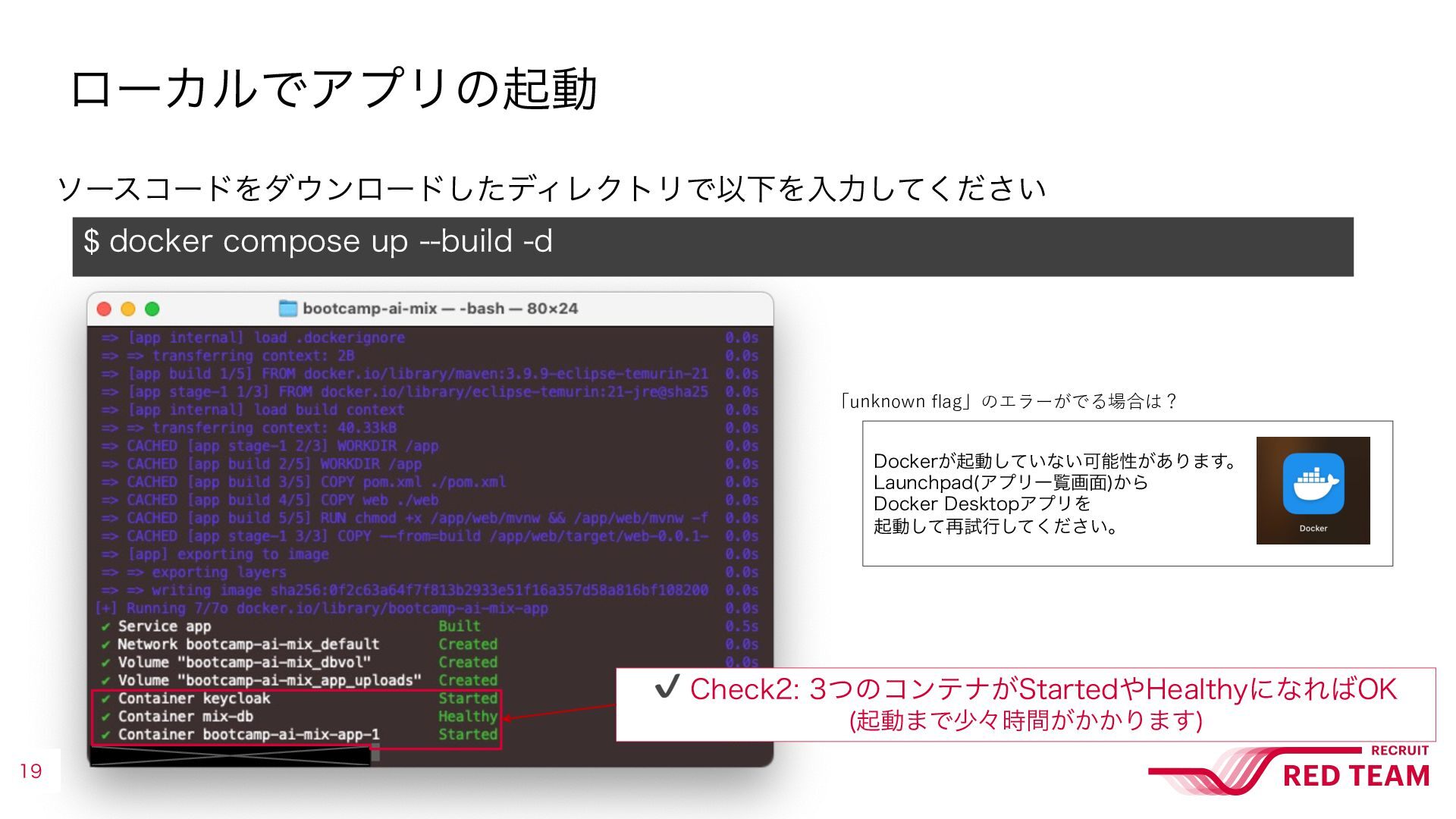
Task: Click 'Created' status on the dbvol volume row
Action: [x=468, y=663]
